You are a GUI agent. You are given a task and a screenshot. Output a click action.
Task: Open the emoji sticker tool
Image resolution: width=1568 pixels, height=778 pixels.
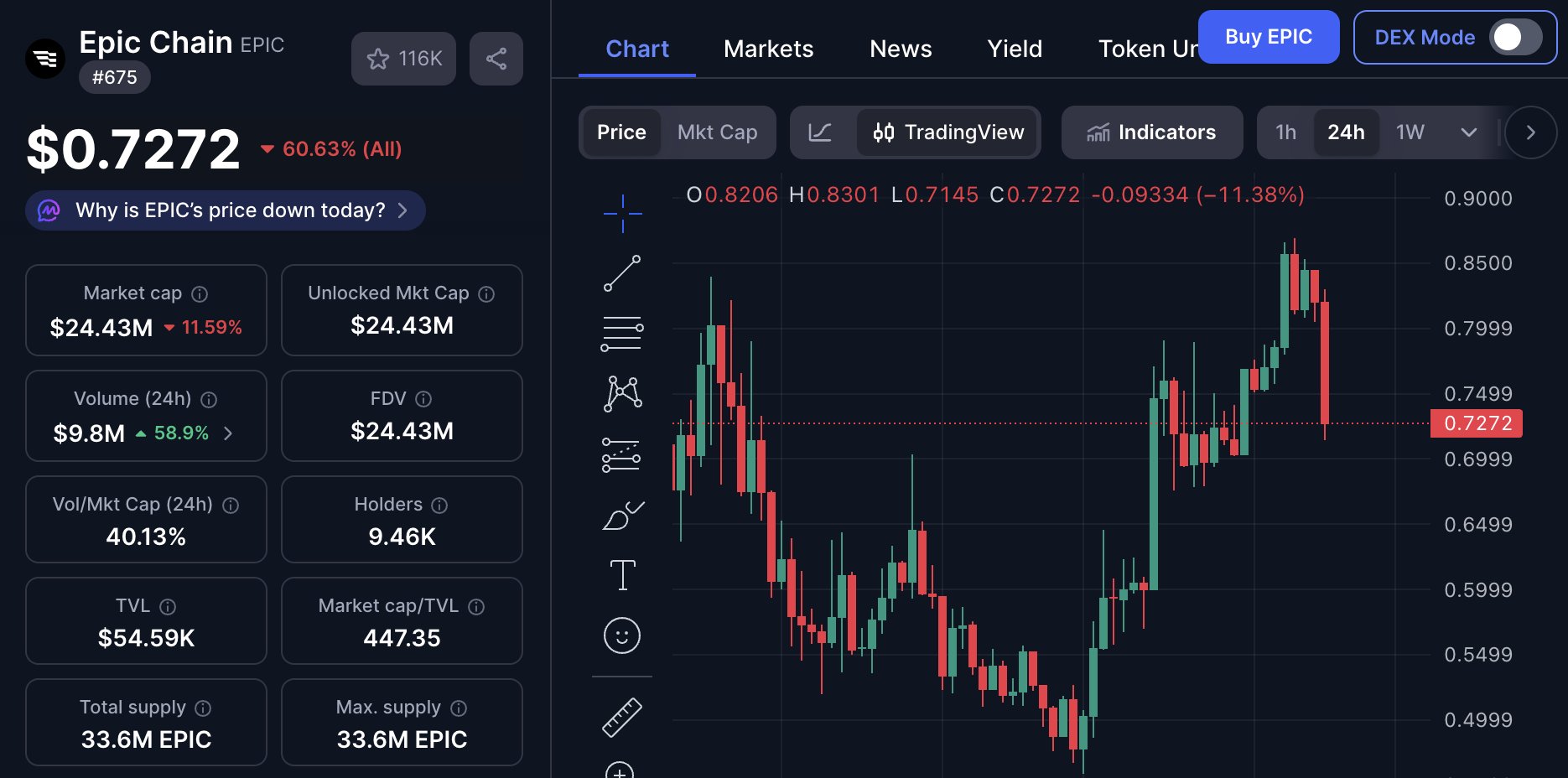pyautogui.click(x=622, y=635)
